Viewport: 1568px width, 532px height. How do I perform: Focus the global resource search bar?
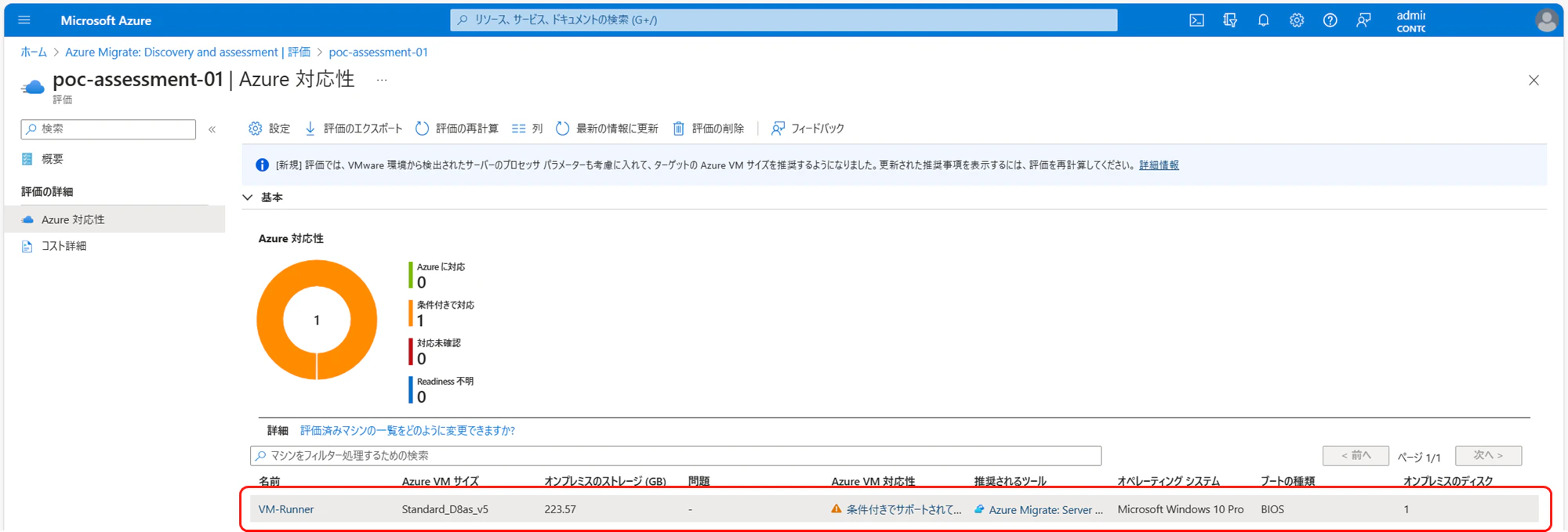click(783, 20)
